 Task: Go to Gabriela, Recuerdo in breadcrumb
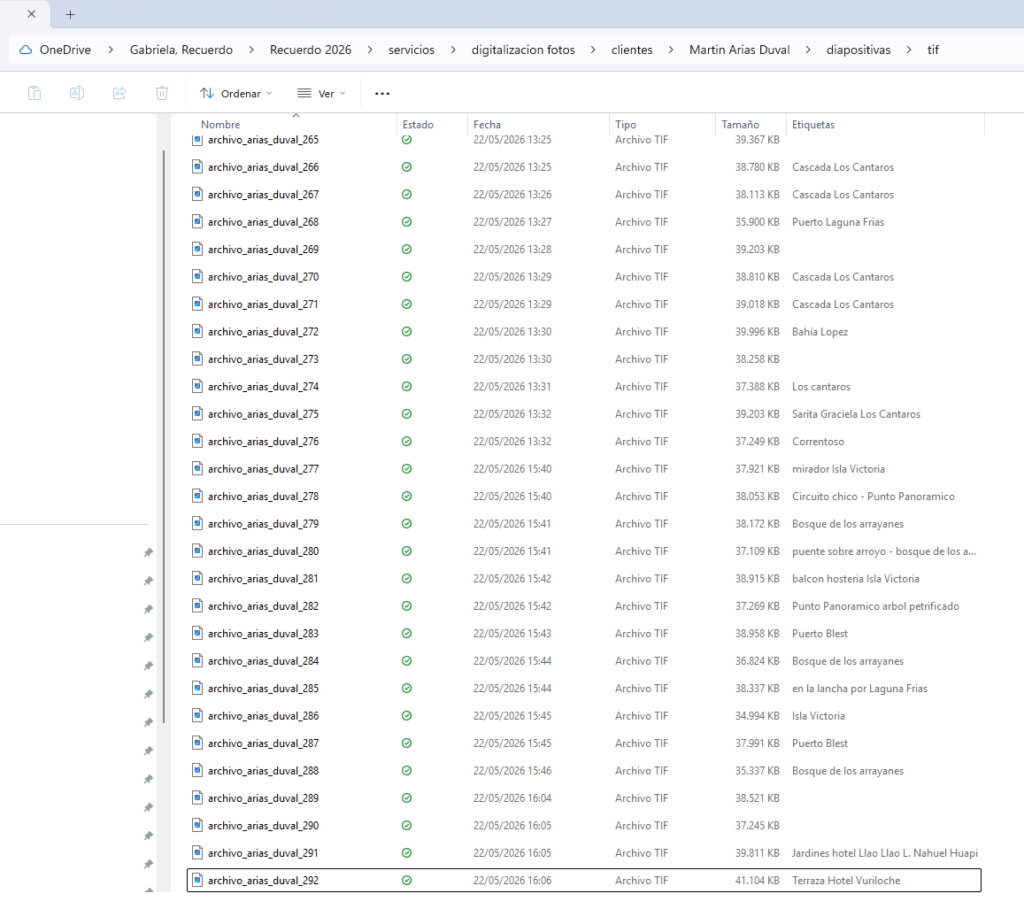(181, 50)
